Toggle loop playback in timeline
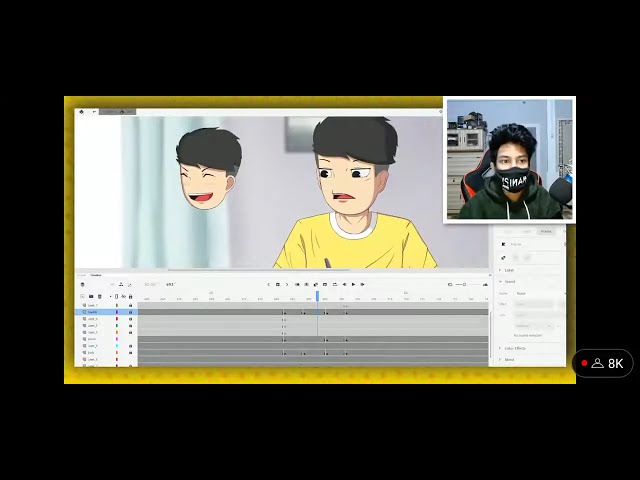Image resolution: width=640 pixels, height=480 pixels. coord(335,284)
